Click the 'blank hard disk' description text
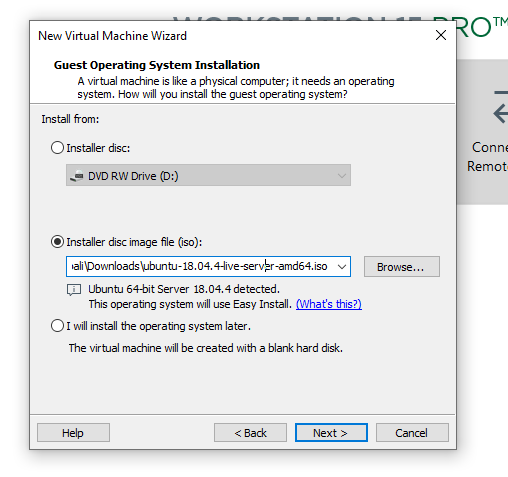508x477 pixels. 206,348
